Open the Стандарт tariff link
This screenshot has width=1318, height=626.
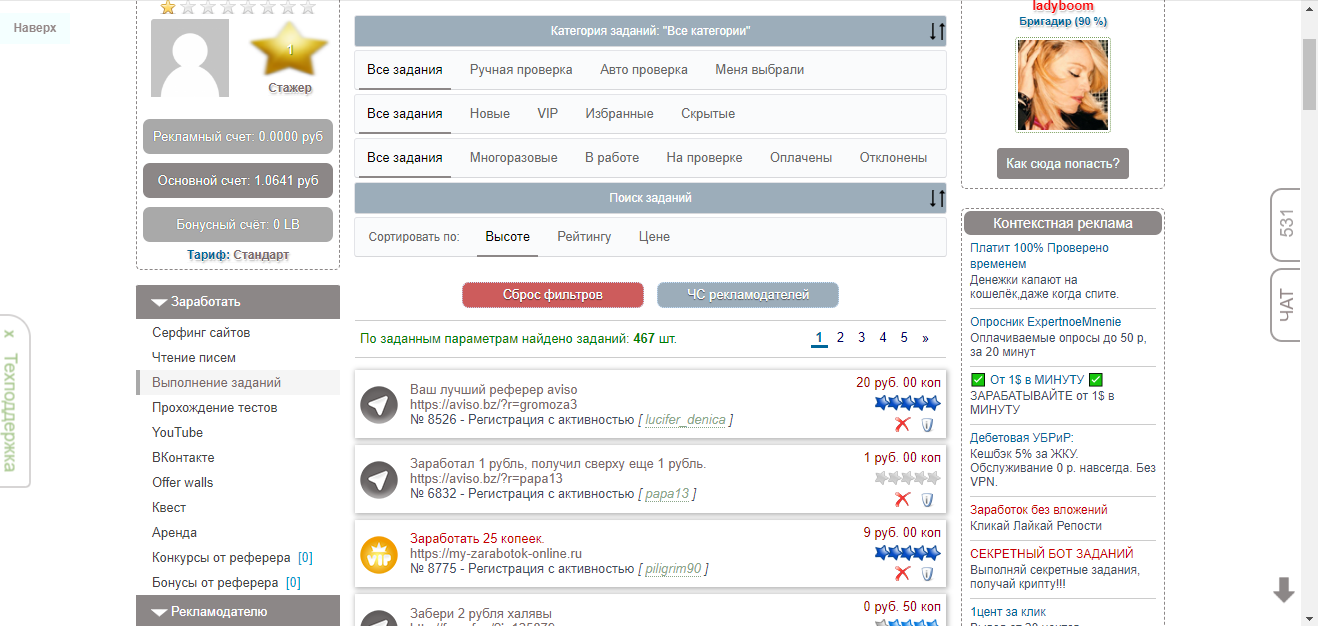[x=261, y=255]
